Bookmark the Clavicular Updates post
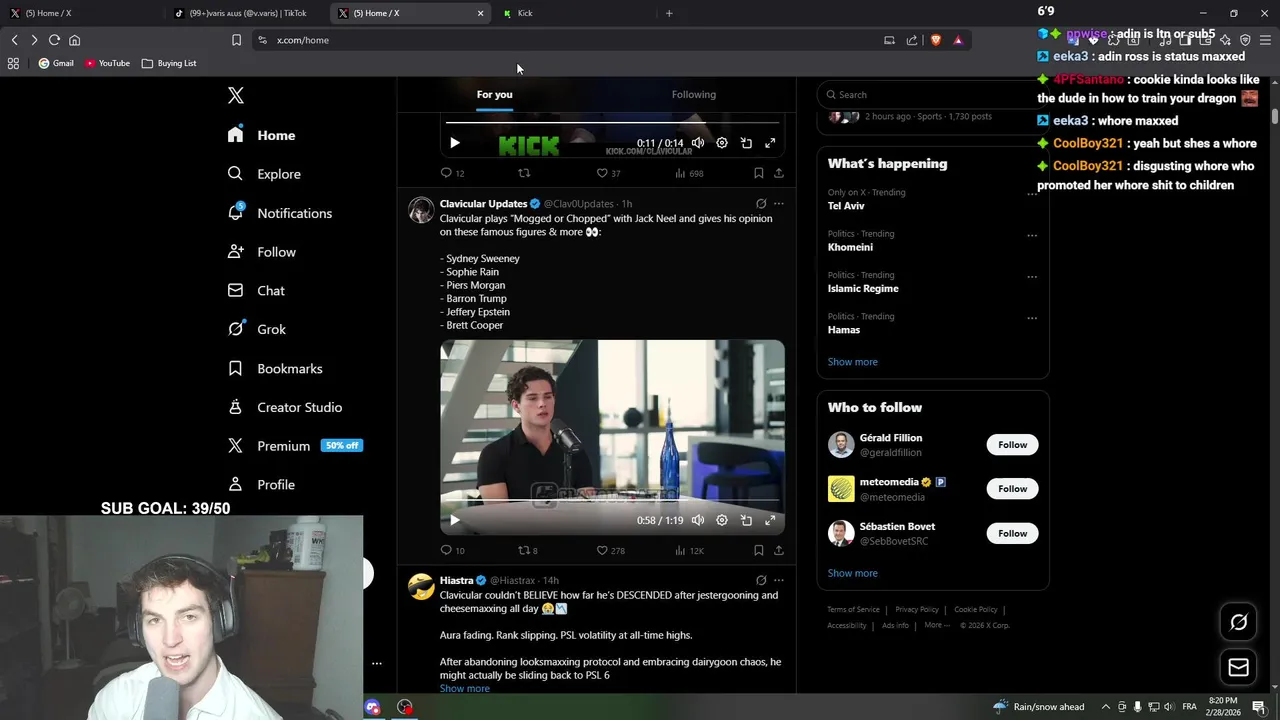The width and height of the screenshot is (1280, 720). (x=759, y=550)
